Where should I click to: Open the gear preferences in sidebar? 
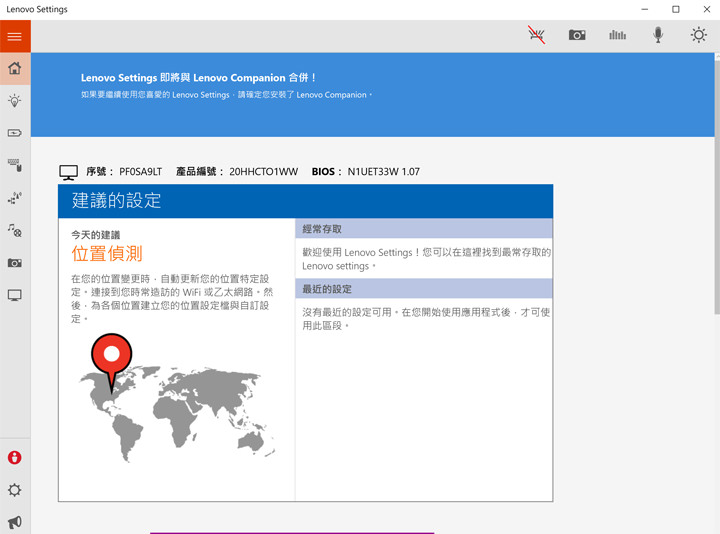15,490
